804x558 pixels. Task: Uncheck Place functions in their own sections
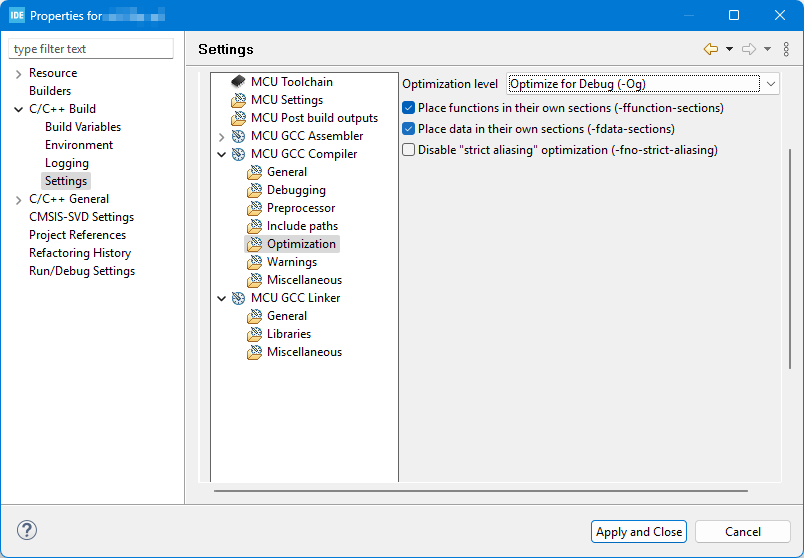point(408,108)
